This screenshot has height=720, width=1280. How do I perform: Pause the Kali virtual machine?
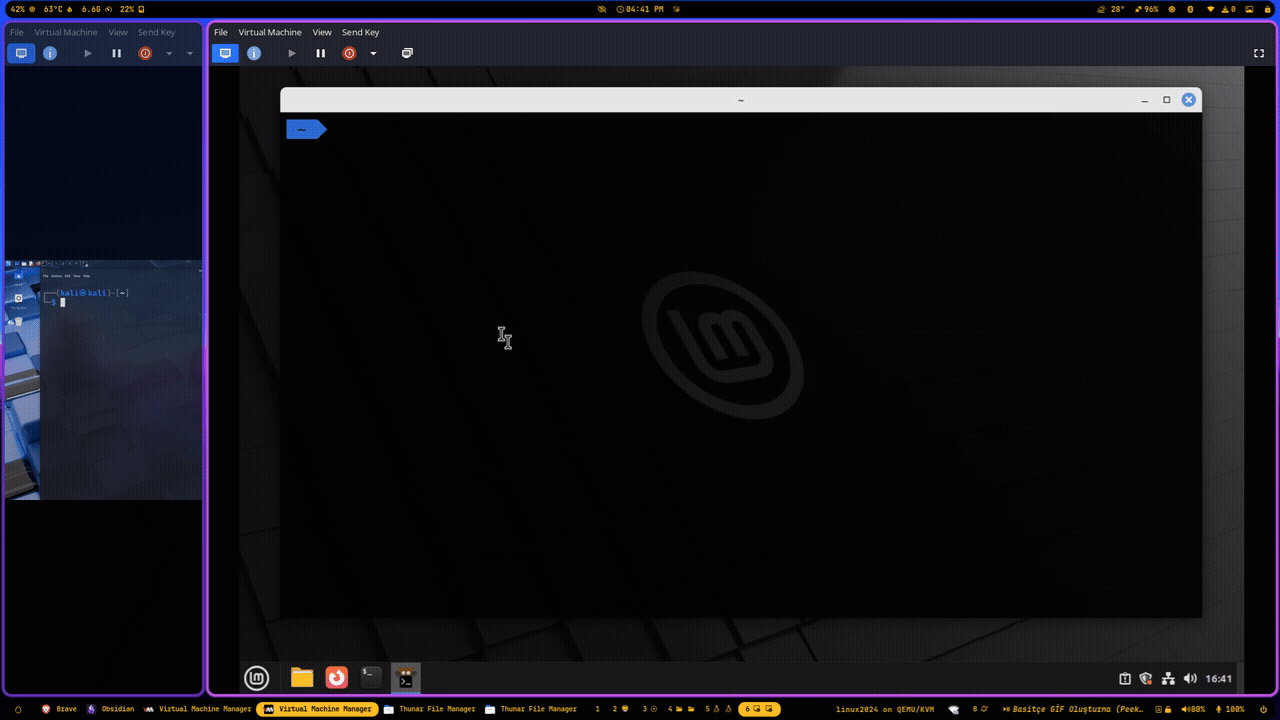(116, 53)
